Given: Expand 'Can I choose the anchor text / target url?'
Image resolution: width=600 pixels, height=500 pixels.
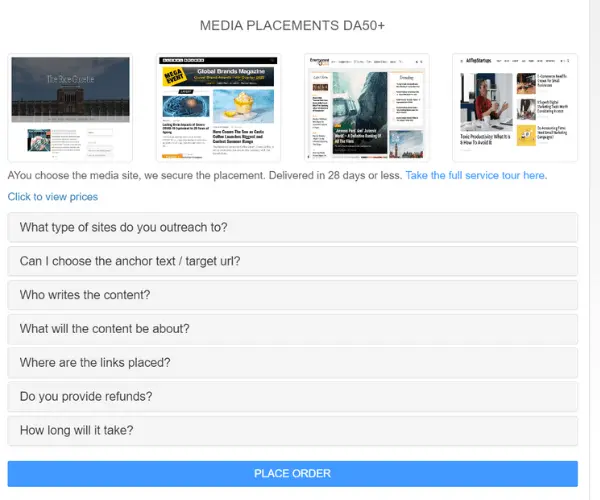Looking at the screenshot, I should [292, 261].
